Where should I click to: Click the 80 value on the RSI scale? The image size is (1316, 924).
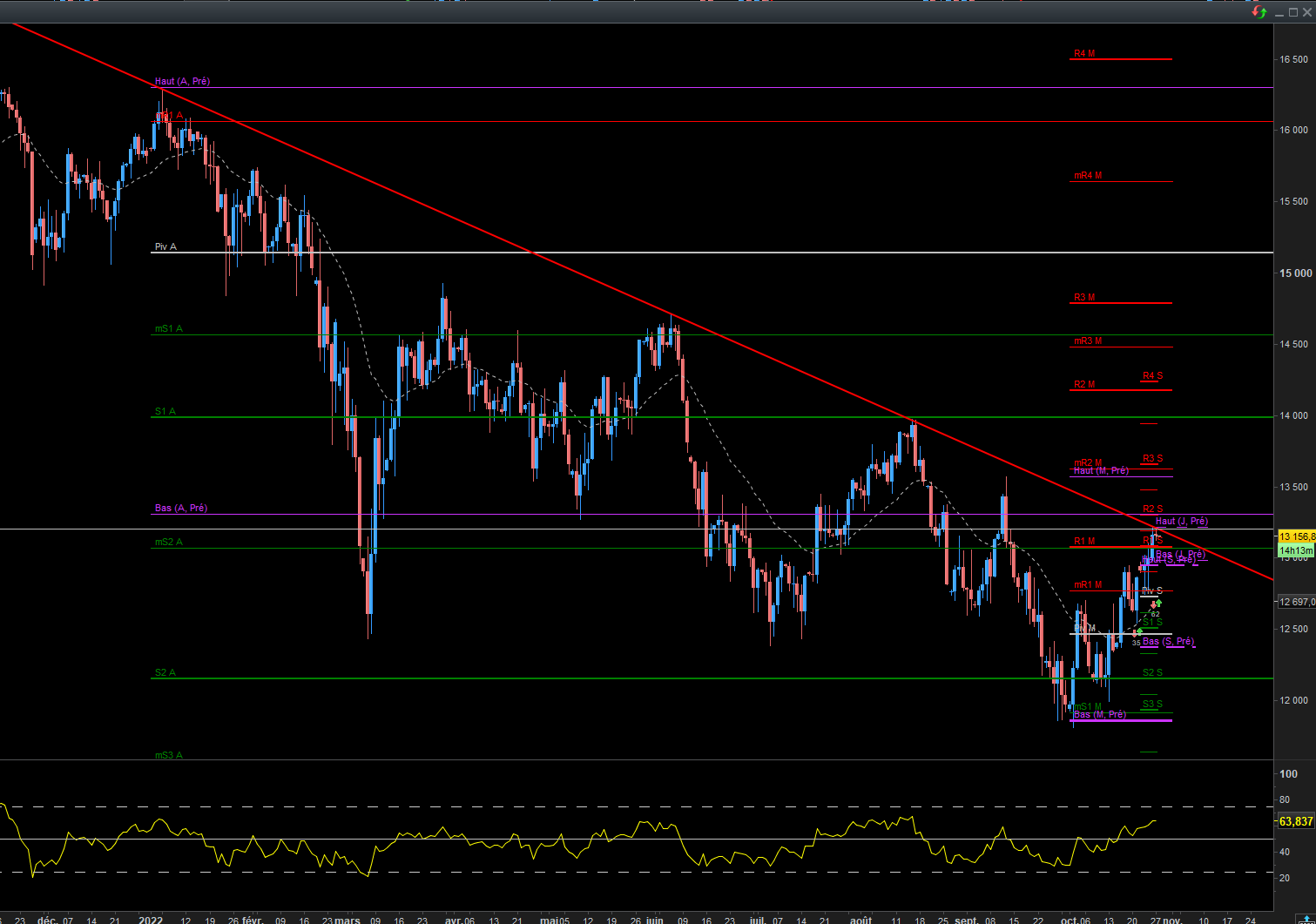(1285, 799)
